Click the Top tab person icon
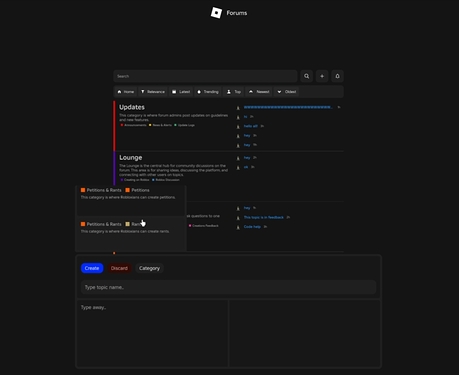Screen dimensions: 459x375 [x=229, y=92]
